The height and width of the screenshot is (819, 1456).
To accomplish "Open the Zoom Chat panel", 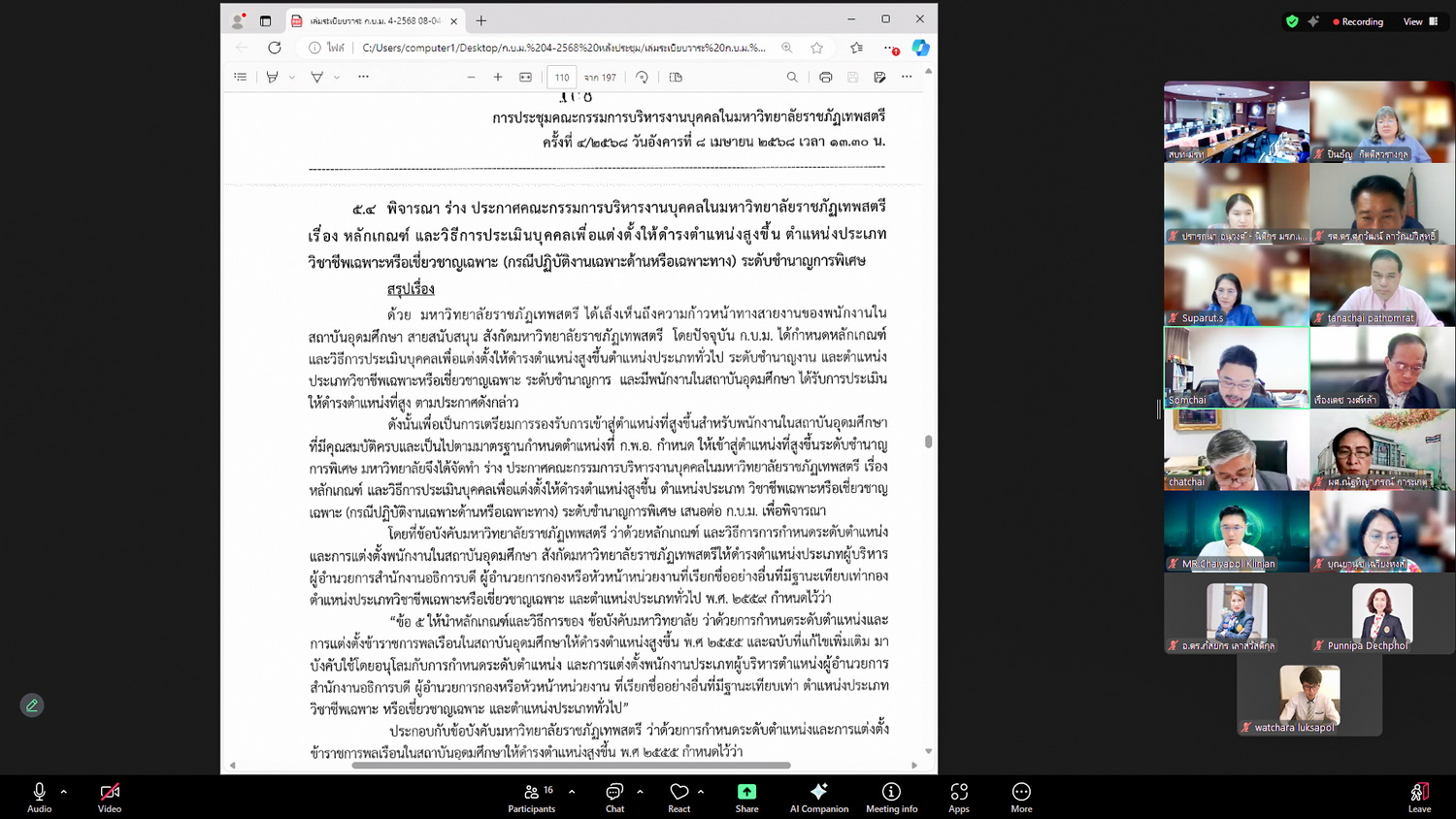I will [614, 797].
